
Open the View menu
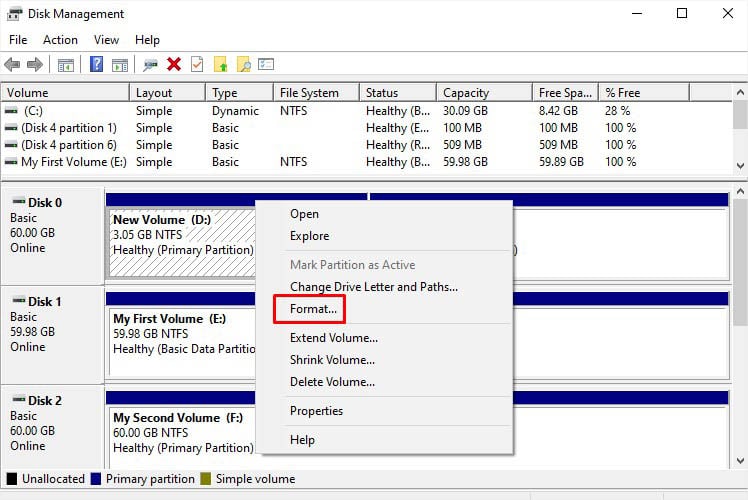[x=106, y=40]
